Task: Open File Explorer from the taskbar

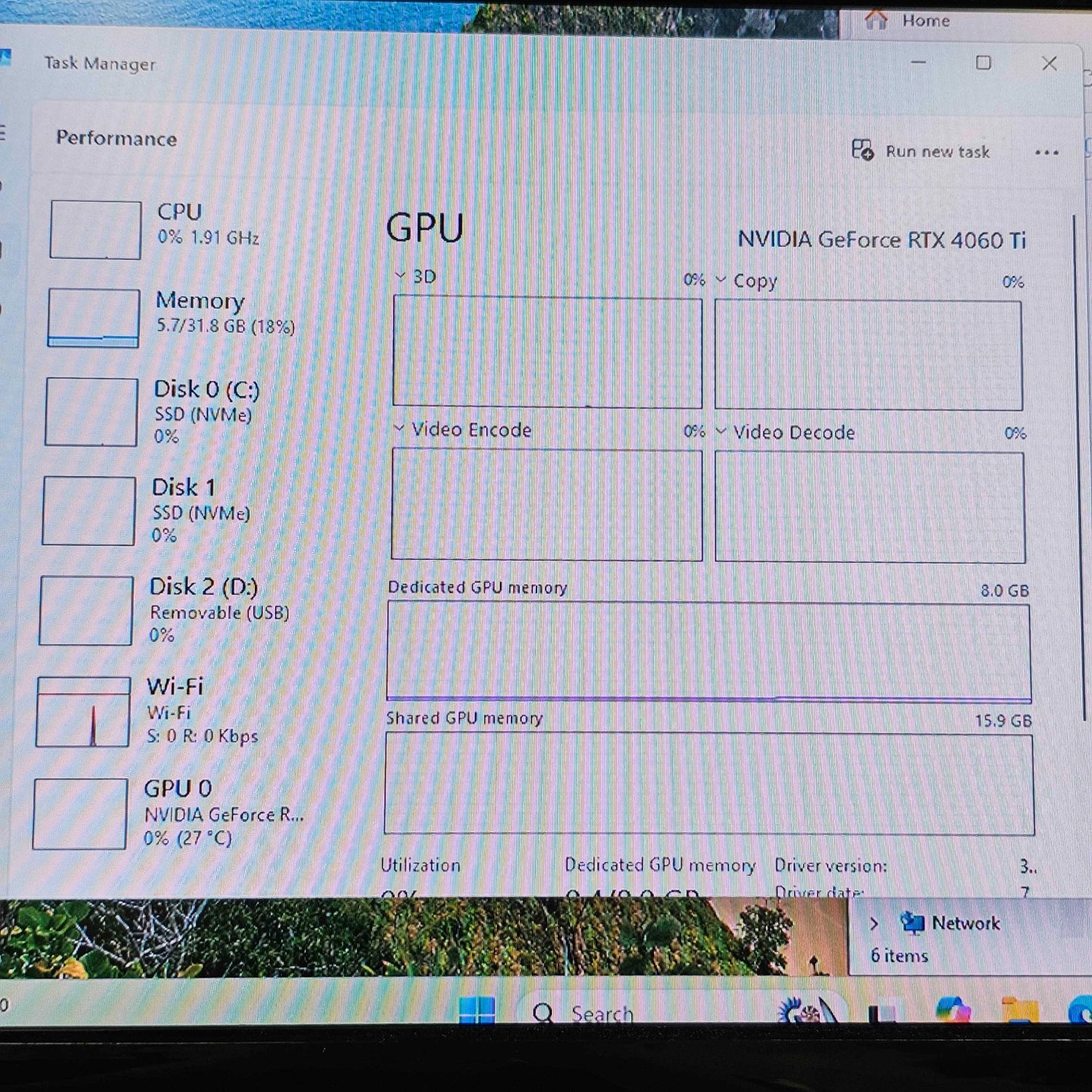Action: (1019, 1010)
